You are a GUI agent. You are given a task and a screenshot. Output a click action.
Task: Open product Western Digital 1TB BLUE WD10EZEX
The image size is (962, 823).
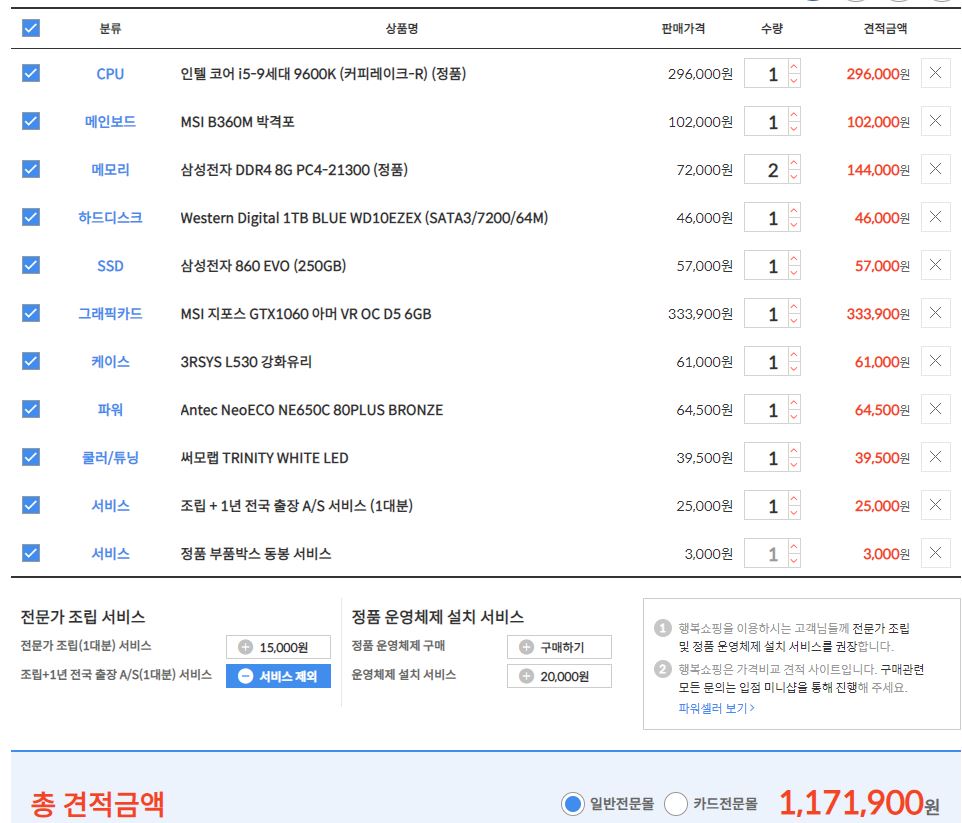point(364,218)
